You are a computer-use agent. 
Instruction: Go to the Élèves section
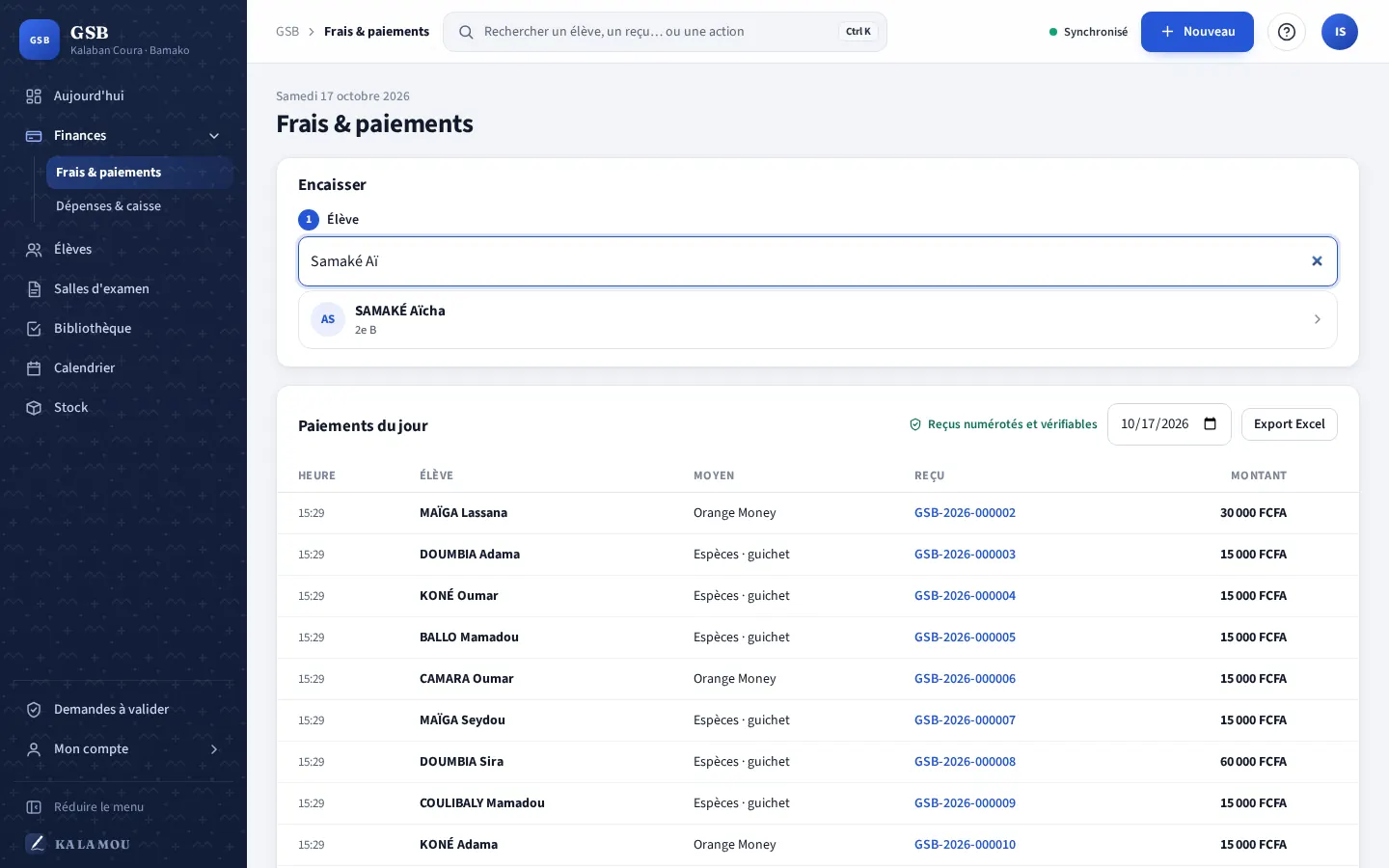click(123, 249)
